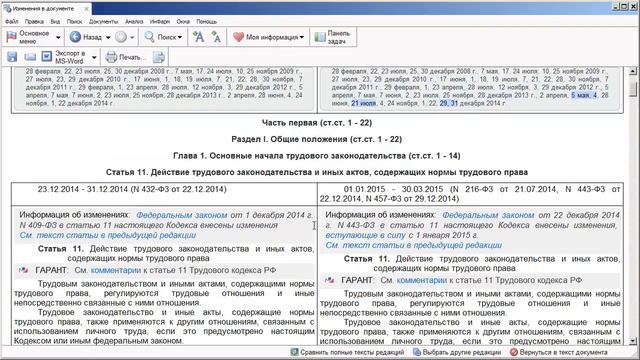
Task: Click highlighted date 21 июля in the right box
Action: click(x=364, y=104)
